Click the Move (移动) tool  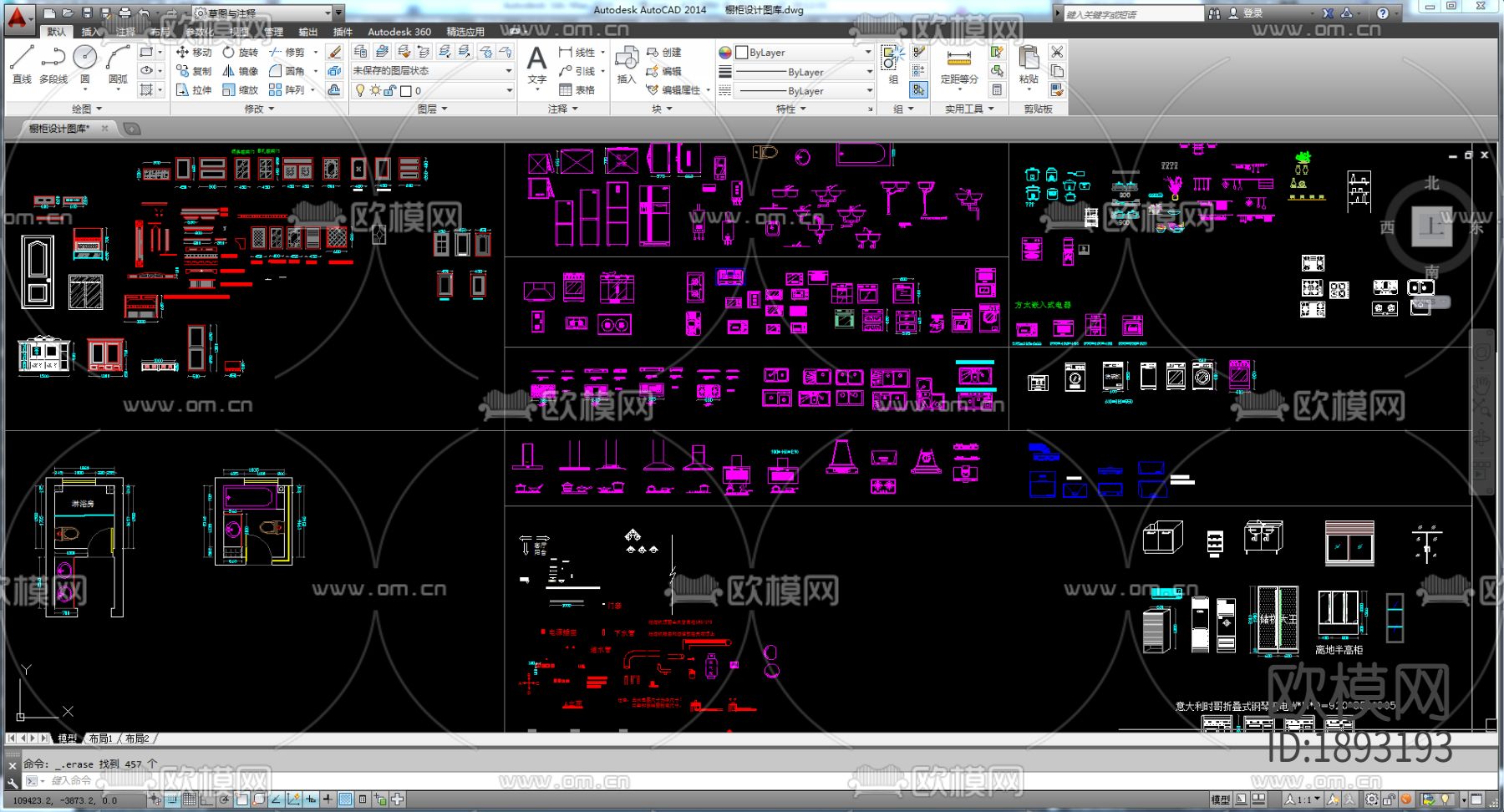pos(194,52)
